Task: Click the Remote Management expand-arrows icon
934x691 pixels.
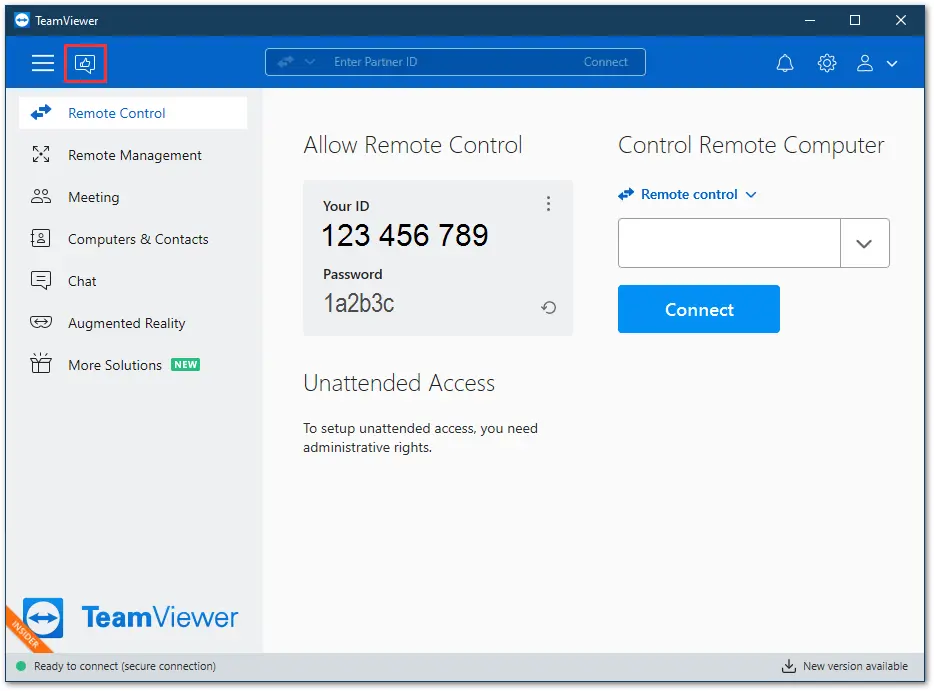Action: pos(41,154)
